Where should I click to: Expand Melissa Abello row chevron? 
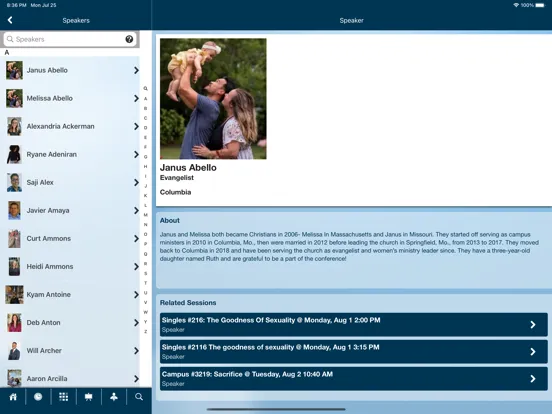[136, 98]
